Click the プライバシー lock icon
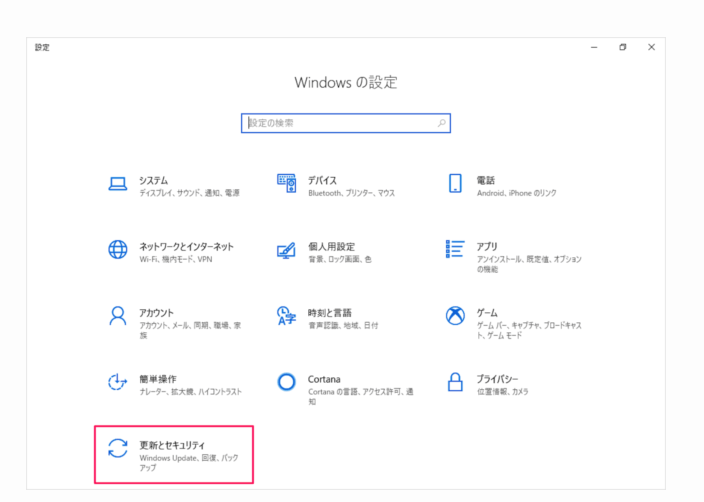704x502 pixels. (455, 382)
